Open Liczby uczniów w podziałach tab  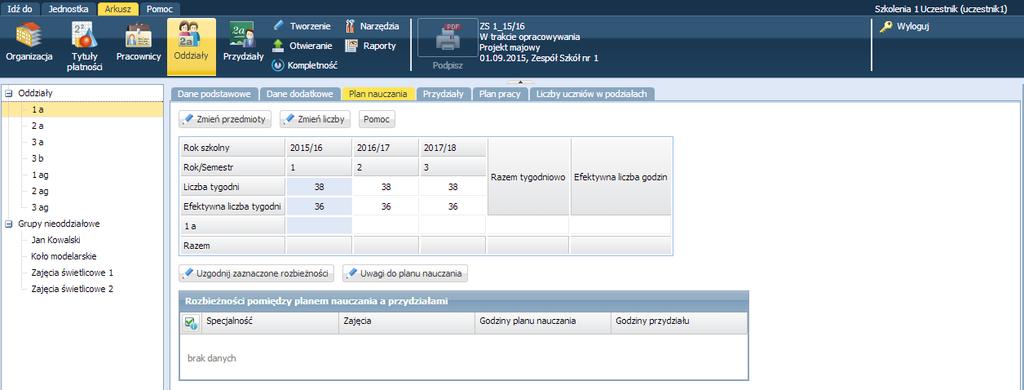[592, 94]
